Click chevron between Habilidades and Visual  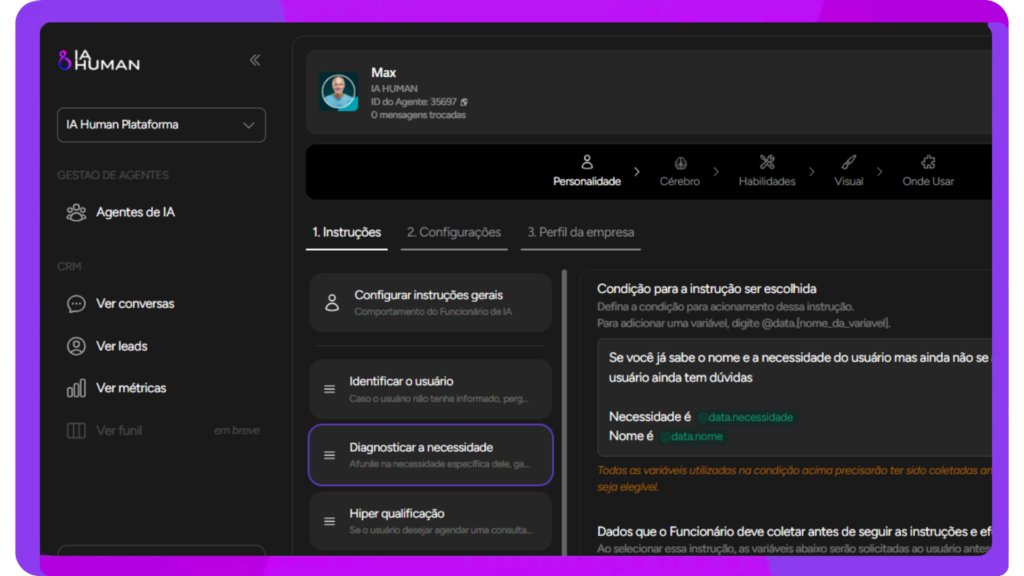(812, 172)
